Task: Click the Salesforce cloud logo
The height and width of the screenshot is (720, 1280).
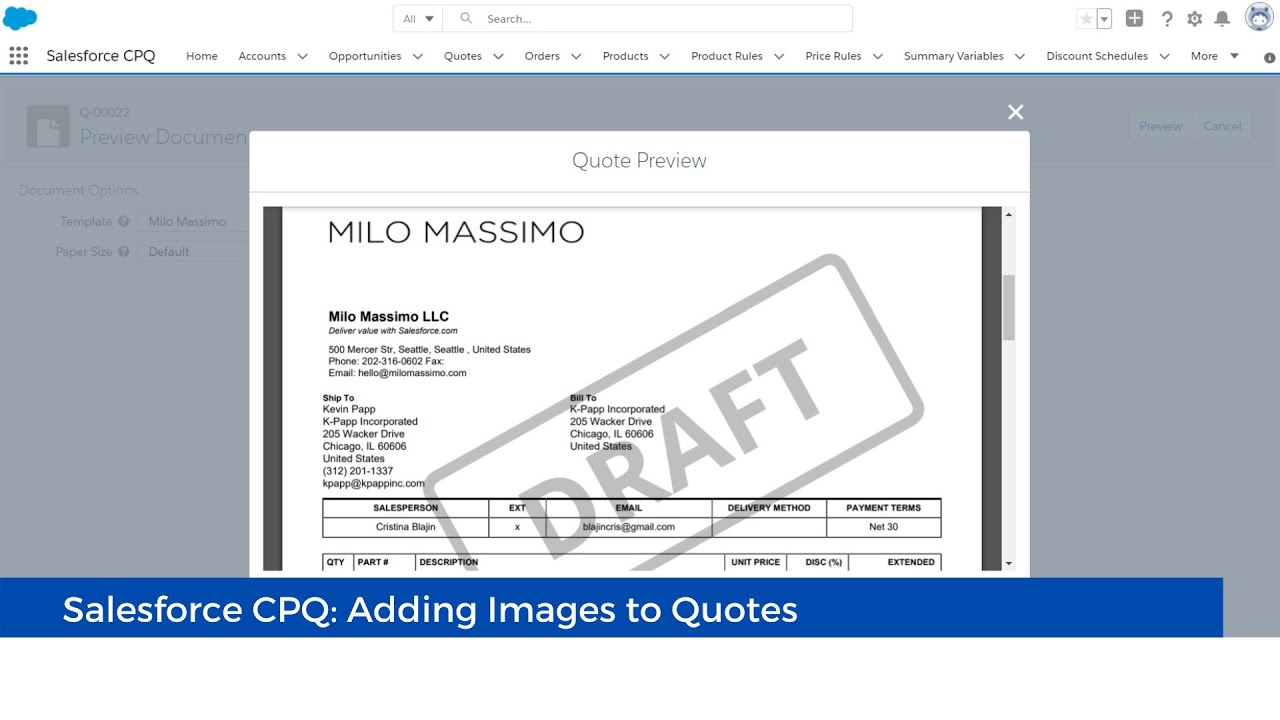Action: tap(20, 18)
